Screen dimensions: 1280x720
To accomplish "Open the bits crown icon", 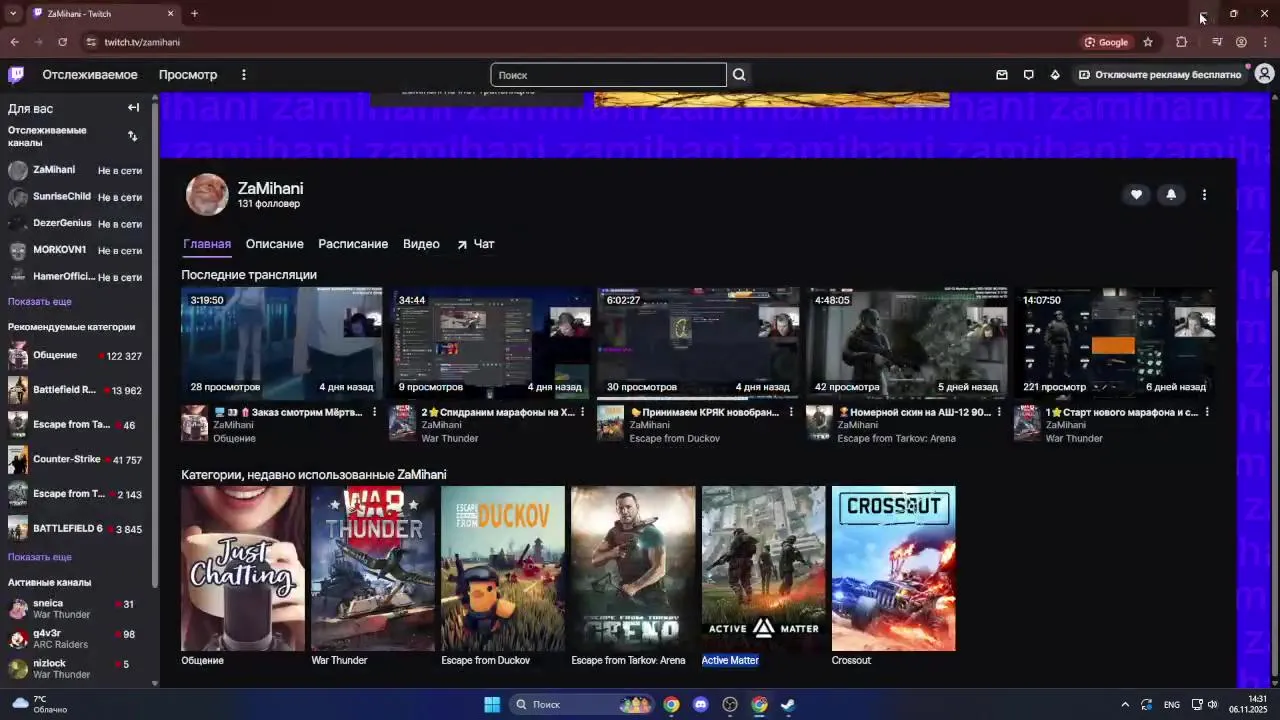I will coord(1055,75).
